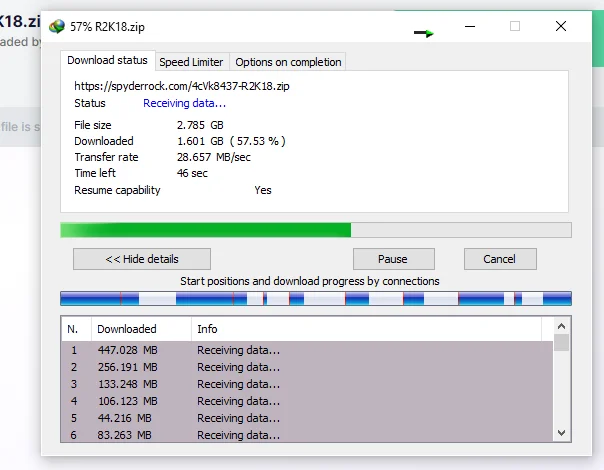The width and height of the screenshot is (604, 470).
Task: Open the Options on completion tab
Action: (288, 62)
